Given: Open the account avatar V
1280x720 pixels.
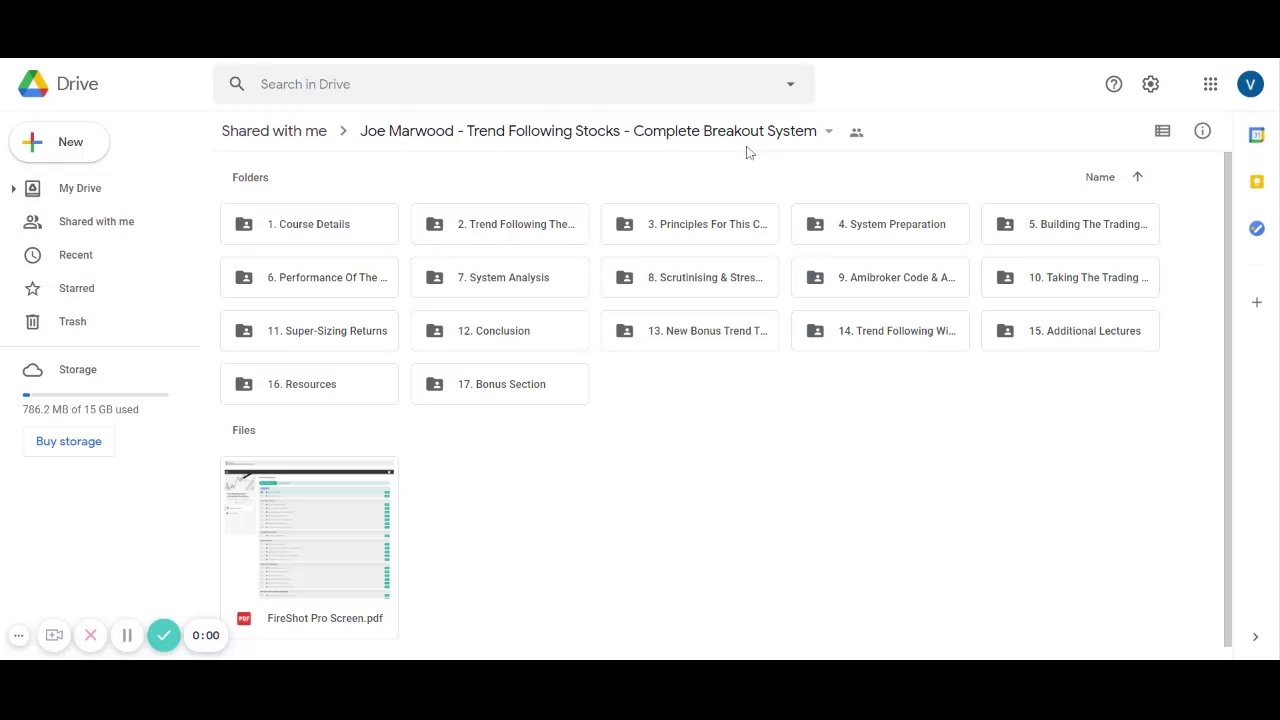Looking at the screenshot, I should pos(1250,84).
